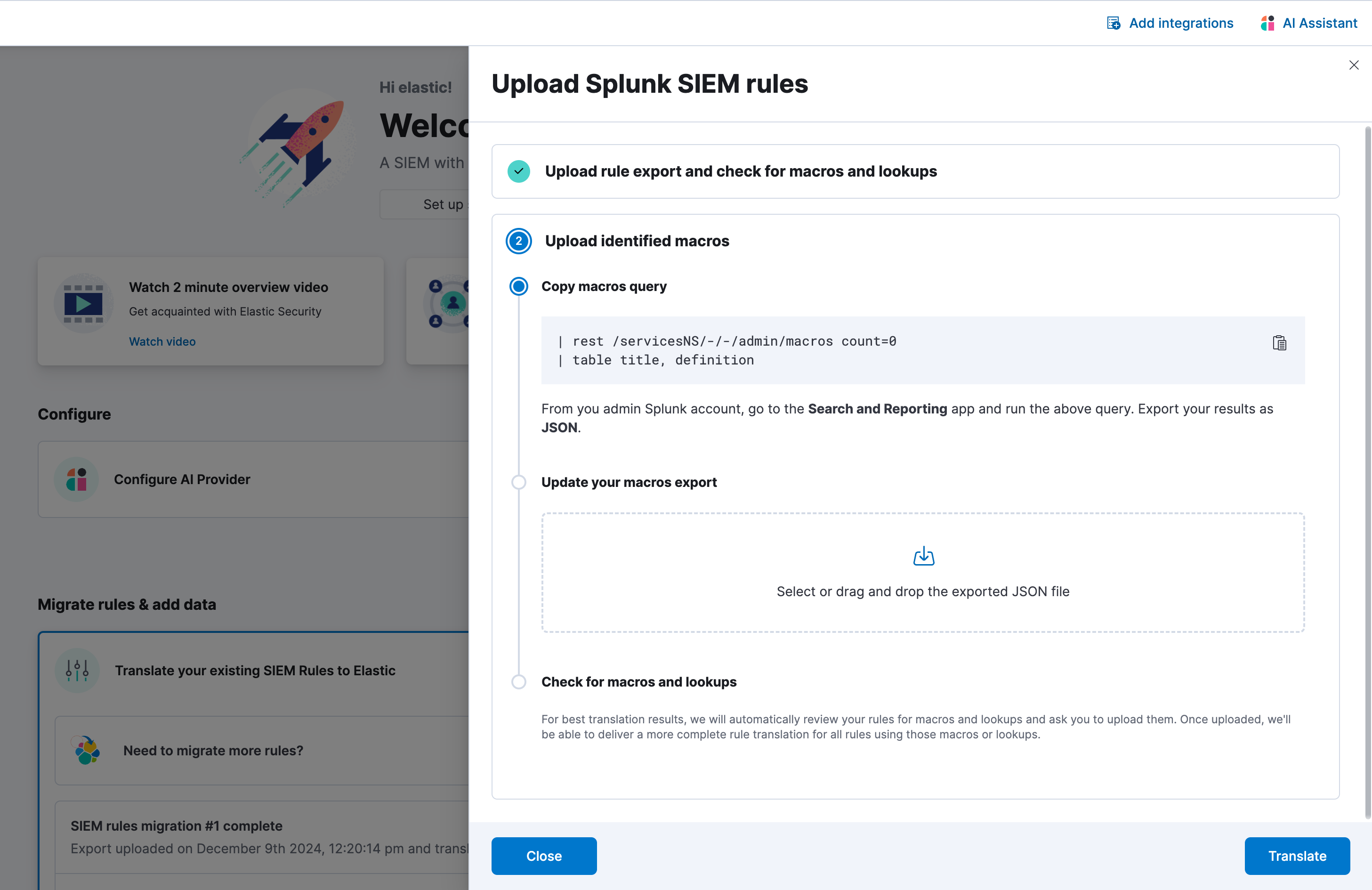The height and width of the screenshot is (890, 1372).
Task: Open the Watch video link
Action: pyautogui.click(x=162, y=341)
